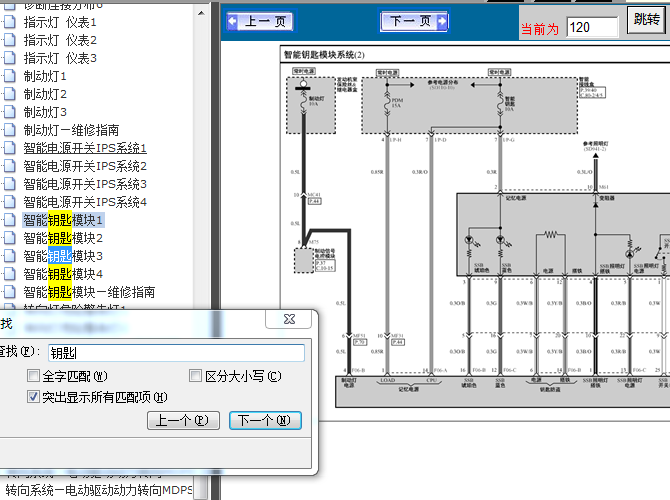
Task: Open the 指示灯 仪表3 entry
Action: tap(60, 58)
